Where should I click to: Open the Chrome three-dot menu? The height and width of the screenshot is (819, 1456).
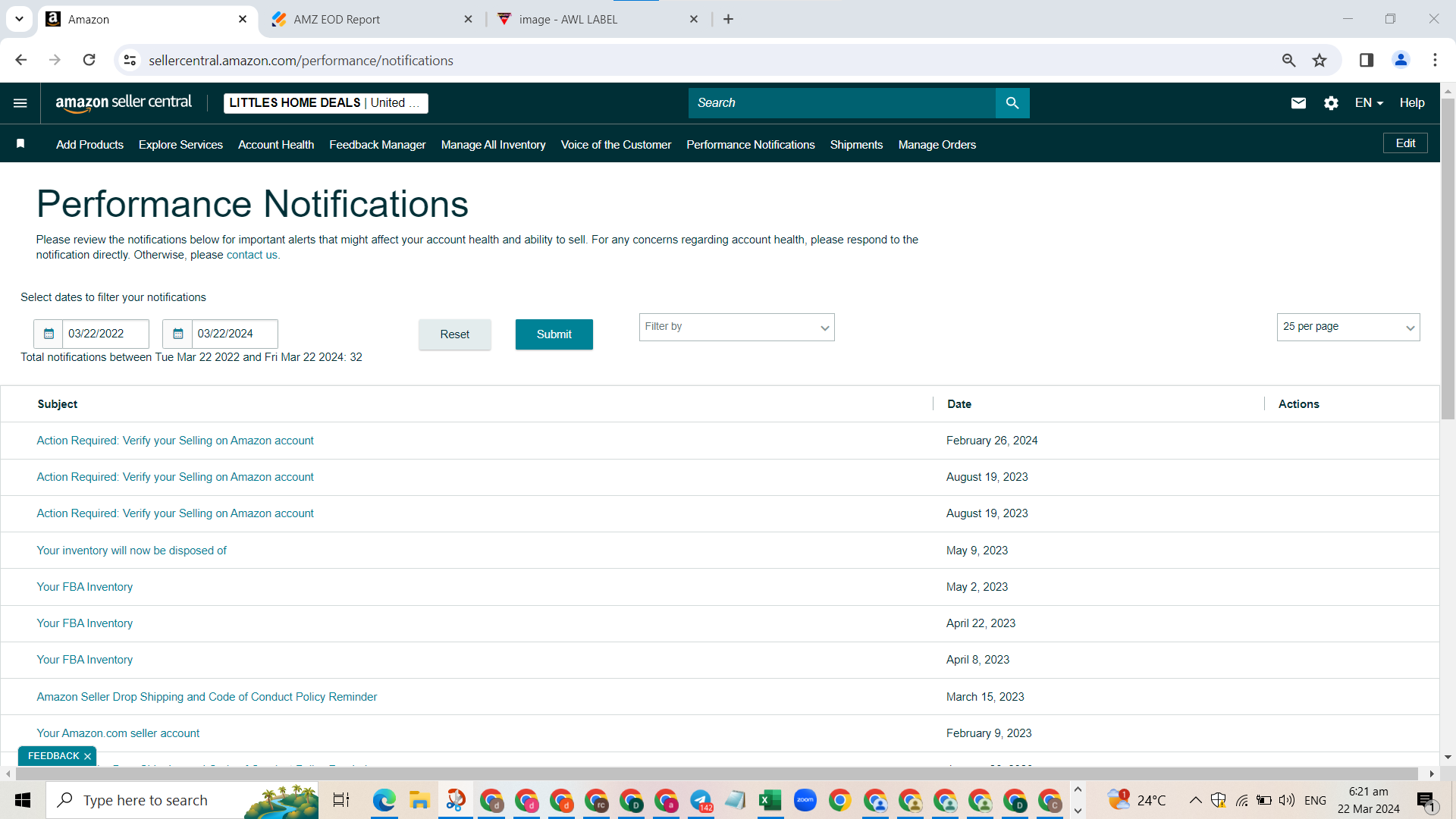click(x=1435, y=60)
